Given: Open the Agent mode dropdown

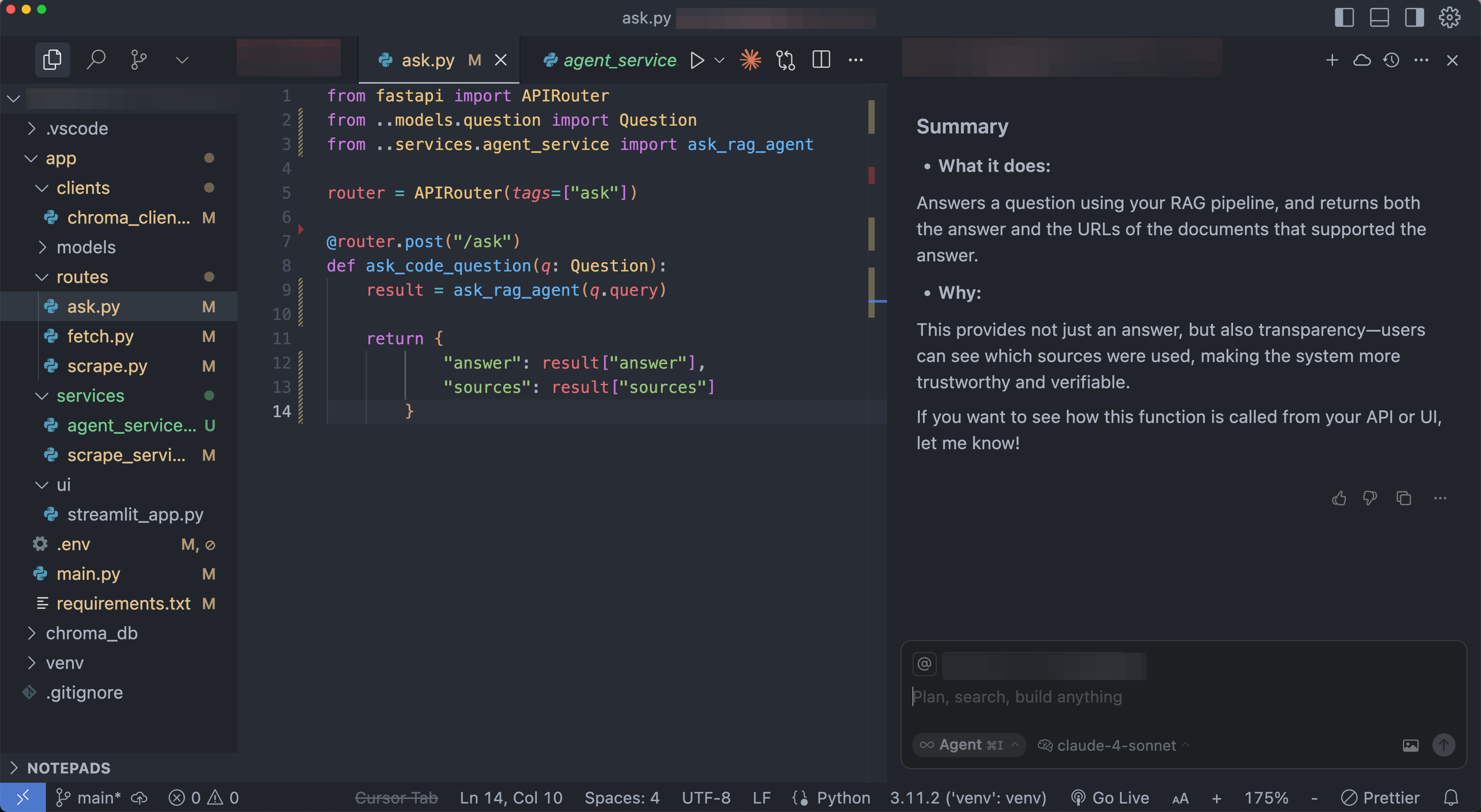Looking at the screenshot, I should click(969, 745).
